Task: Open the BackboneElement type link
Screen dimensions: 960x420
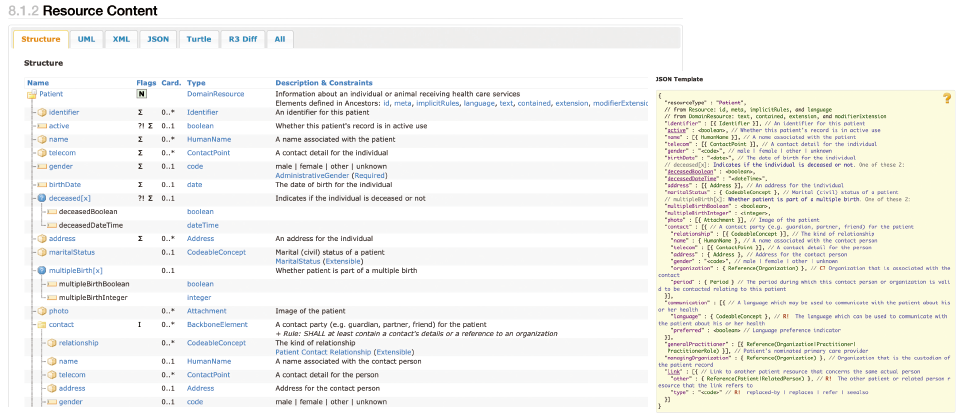Action: [x=217, y=324]
